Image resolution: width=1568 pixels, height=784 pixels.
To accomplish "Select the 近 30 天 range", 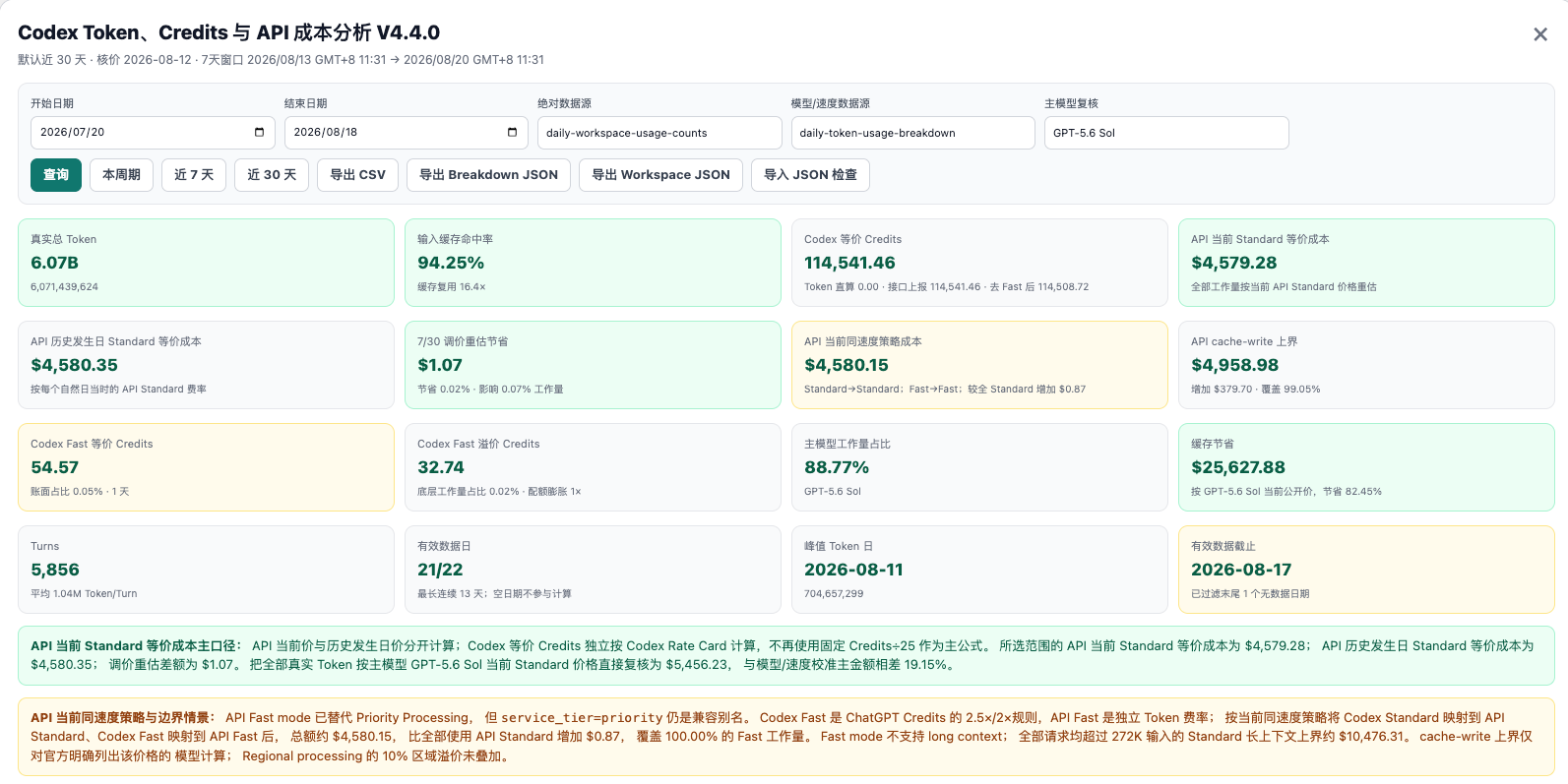I will (272, 175).
